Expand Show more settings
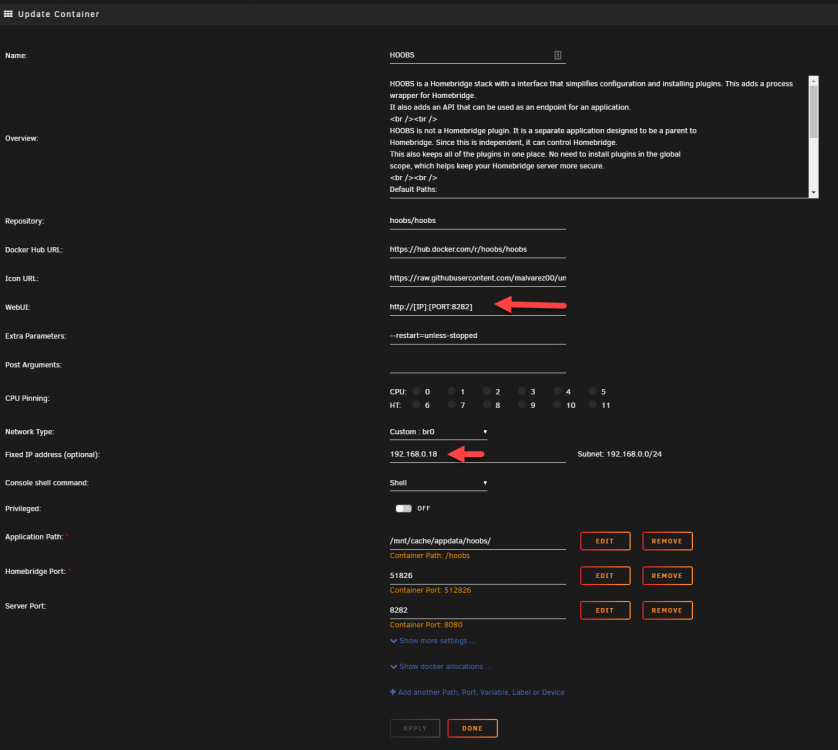The height and width of the screenshot is (750, 838). [432, 640]
